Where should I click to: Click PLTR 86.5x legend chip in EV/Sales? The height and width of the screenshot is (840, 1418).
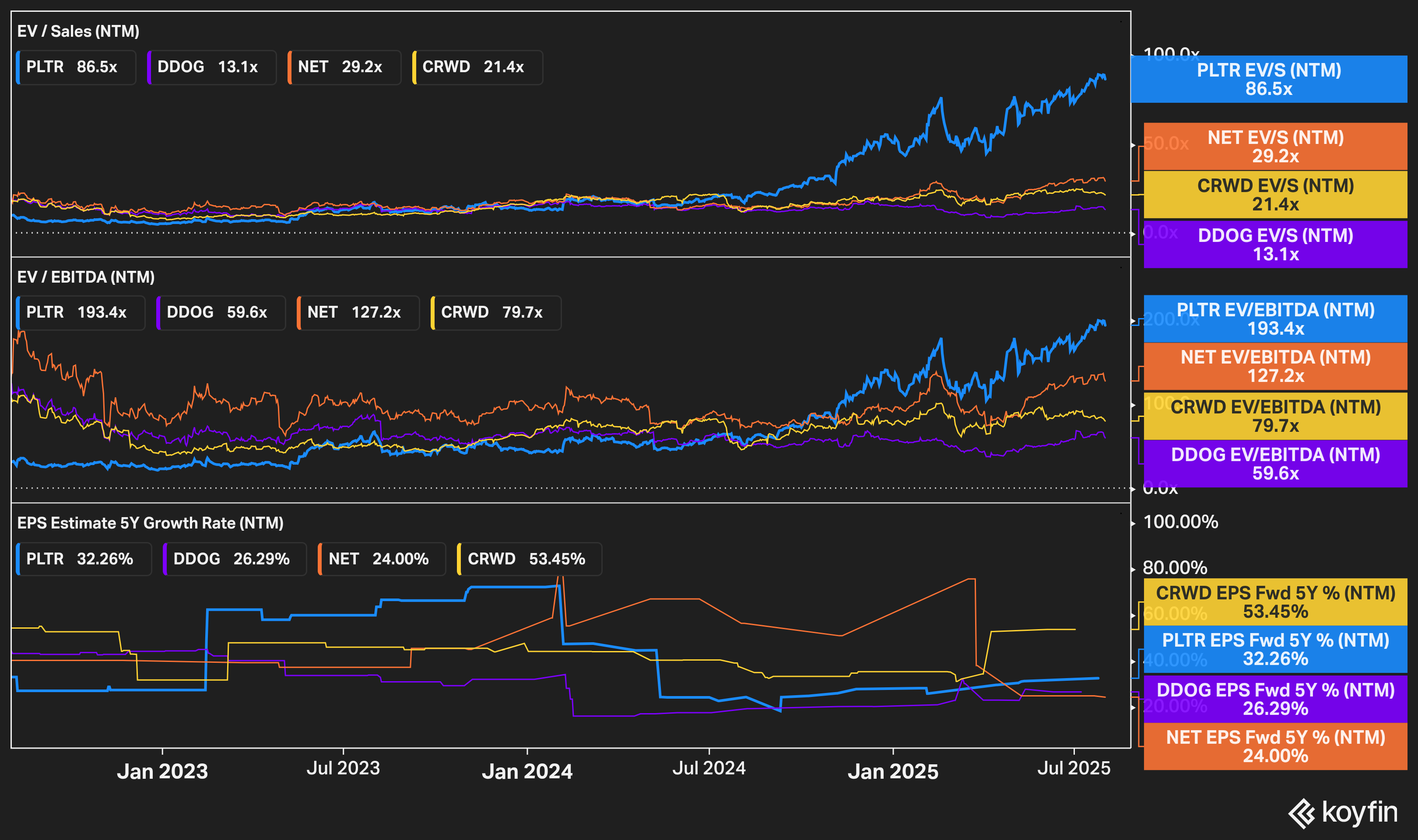(76, 67)
